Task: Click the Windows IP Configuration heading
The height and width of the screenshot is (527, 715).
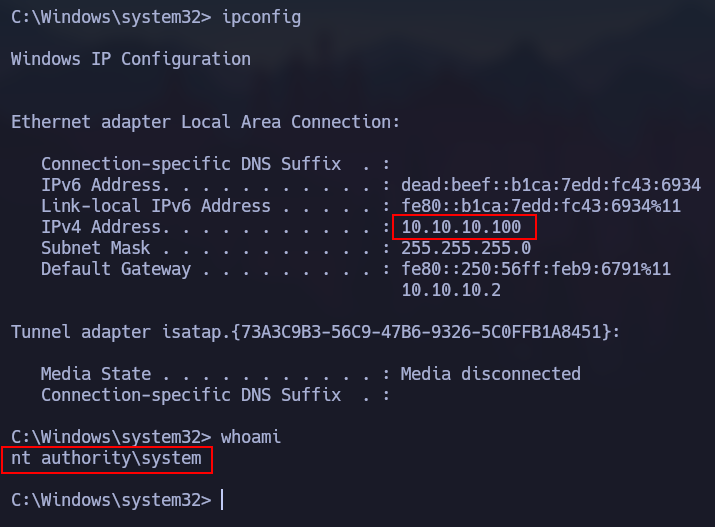Action: pyautogui.click(x=131, y=59)
